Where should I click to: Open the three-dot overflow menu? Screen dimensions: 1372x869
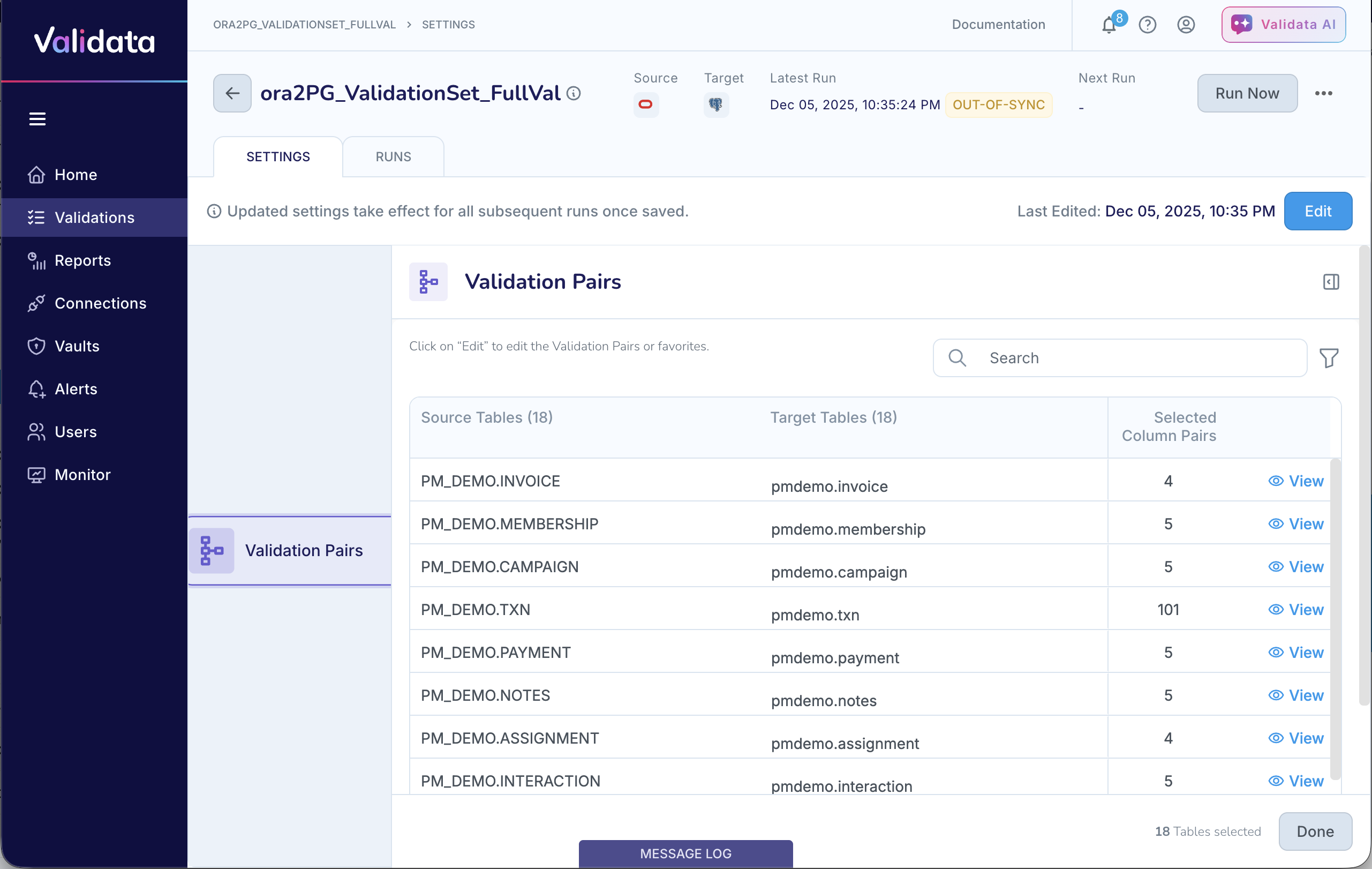1324,93
